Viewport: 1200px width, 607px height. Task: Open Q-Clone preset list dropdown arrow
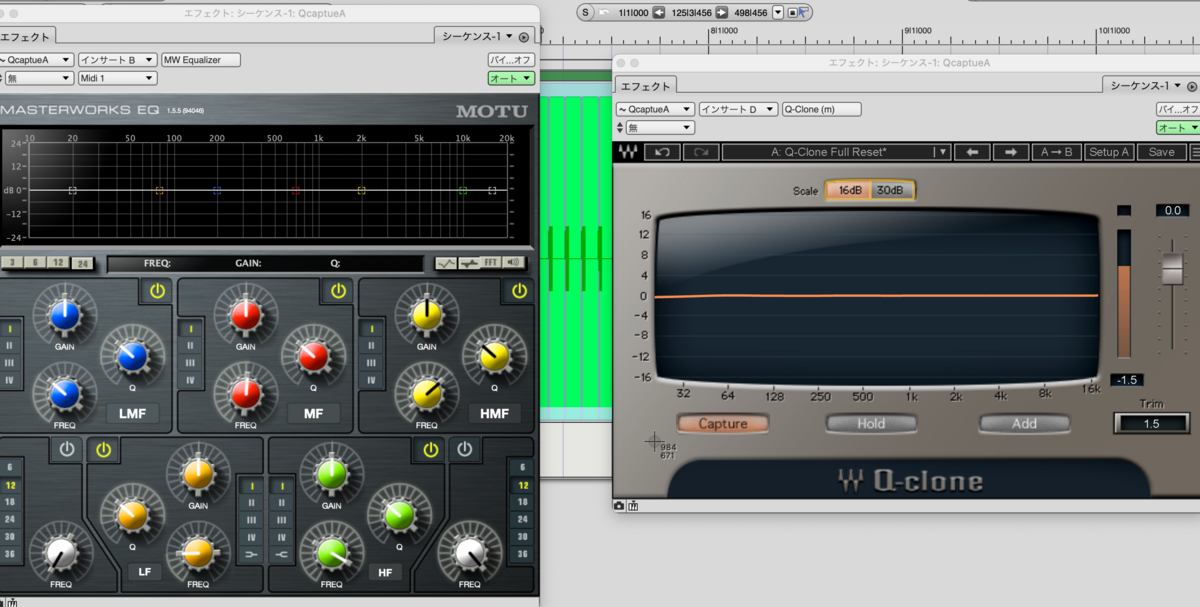pos(941,152)
